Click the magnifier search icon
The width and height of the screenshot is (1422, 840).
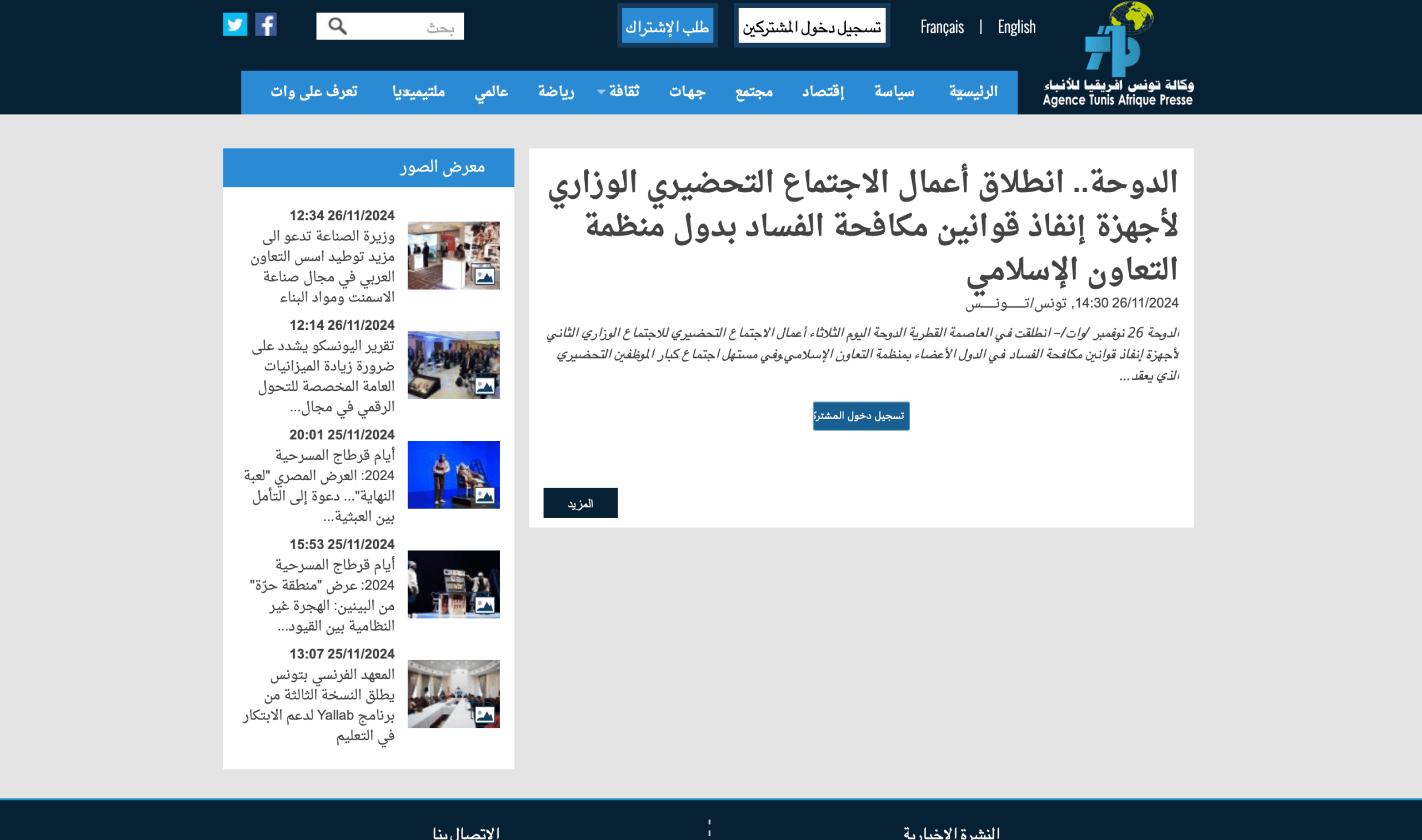click(338, 26)
